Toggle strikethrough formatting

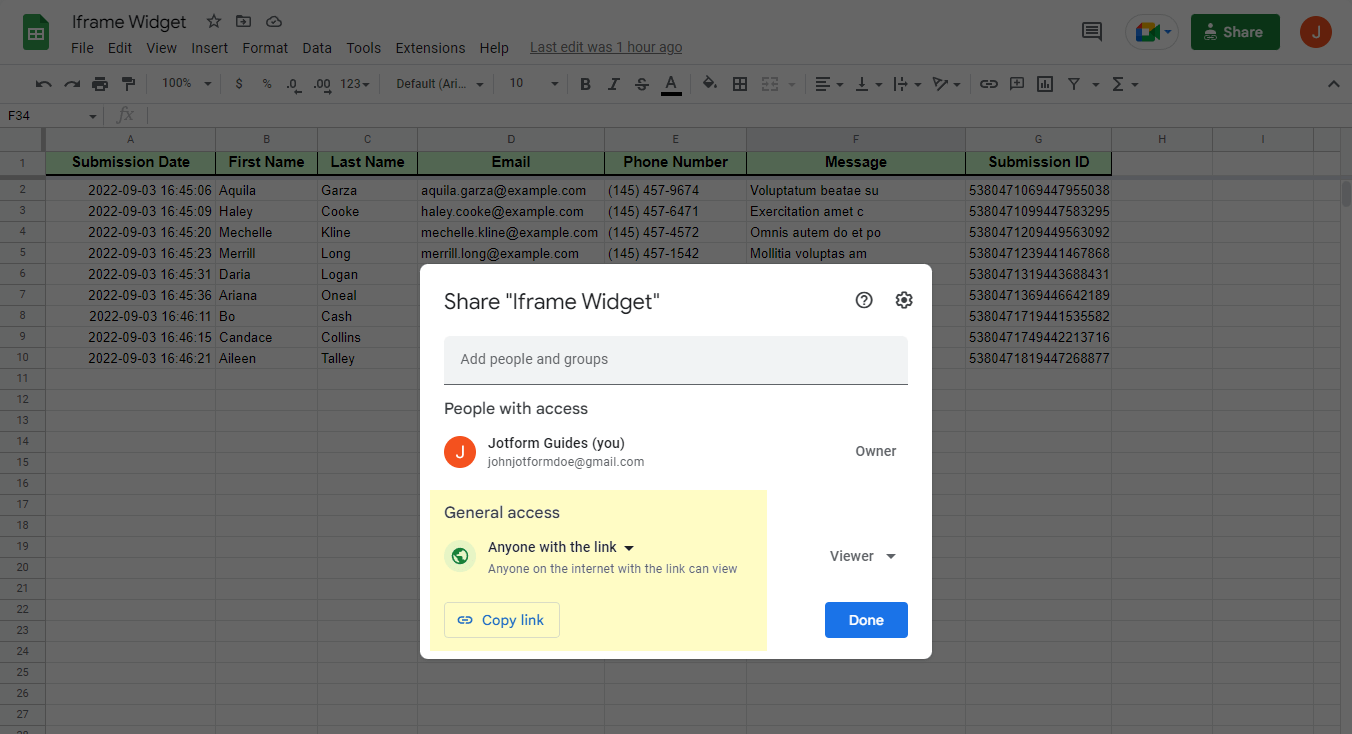pos(642,84)
